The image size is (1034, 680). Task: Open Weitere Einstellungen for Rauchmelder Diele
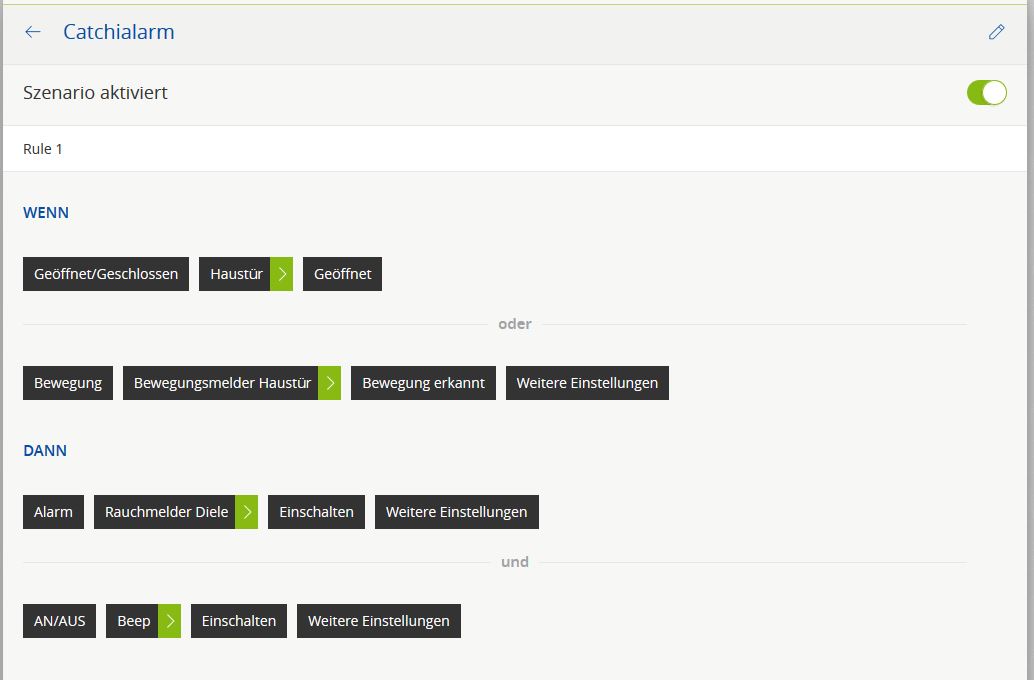456,512
